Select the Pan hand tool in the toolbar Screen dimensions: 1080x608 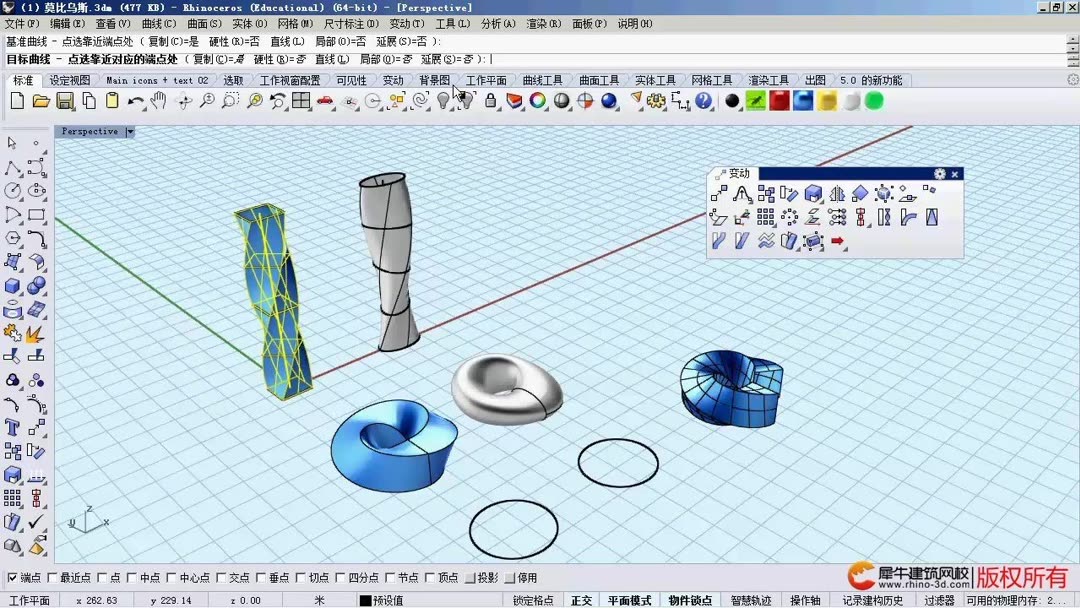(x=158, y=101)
